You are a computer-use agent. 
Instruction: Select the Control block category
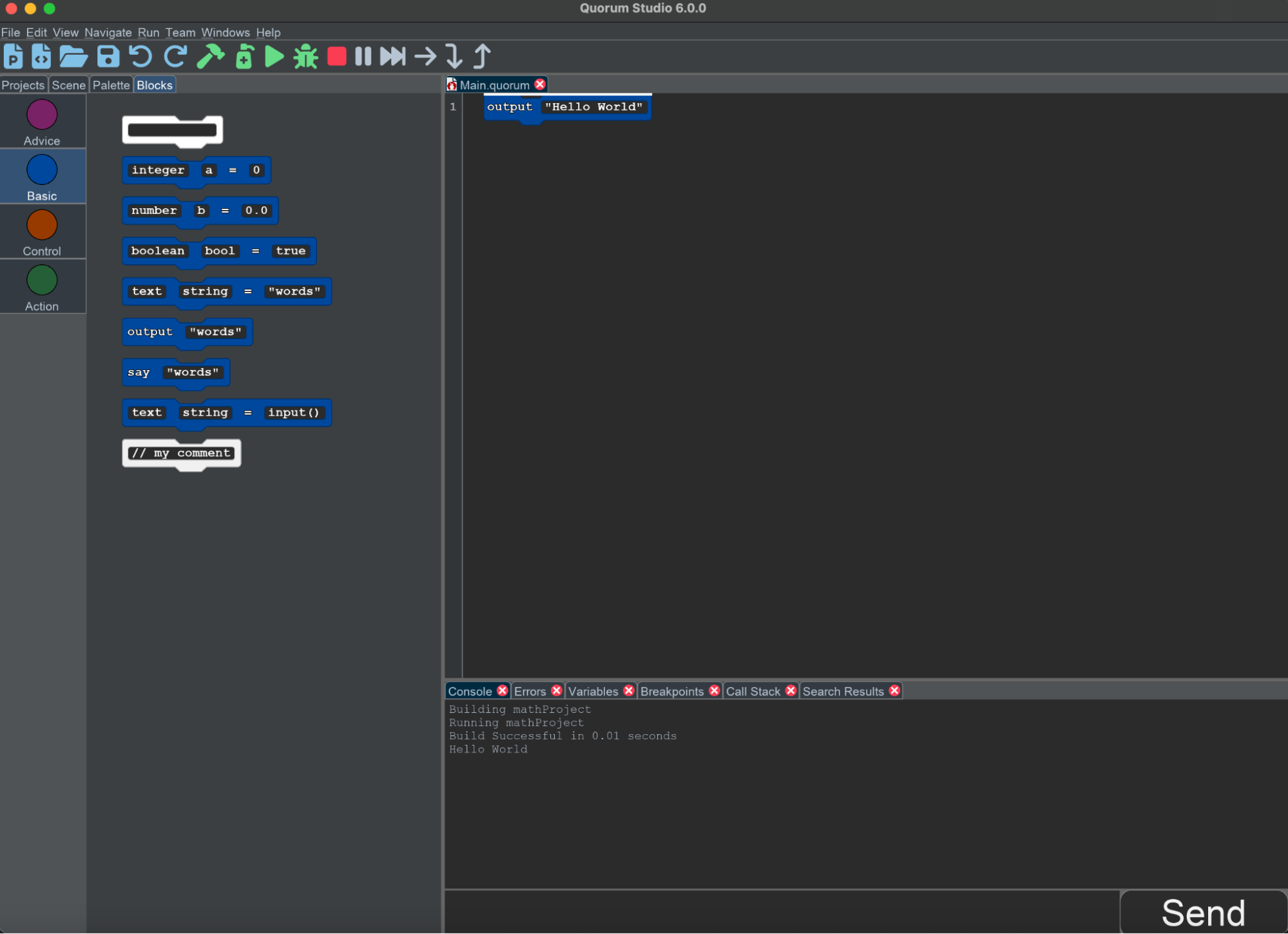43,233
